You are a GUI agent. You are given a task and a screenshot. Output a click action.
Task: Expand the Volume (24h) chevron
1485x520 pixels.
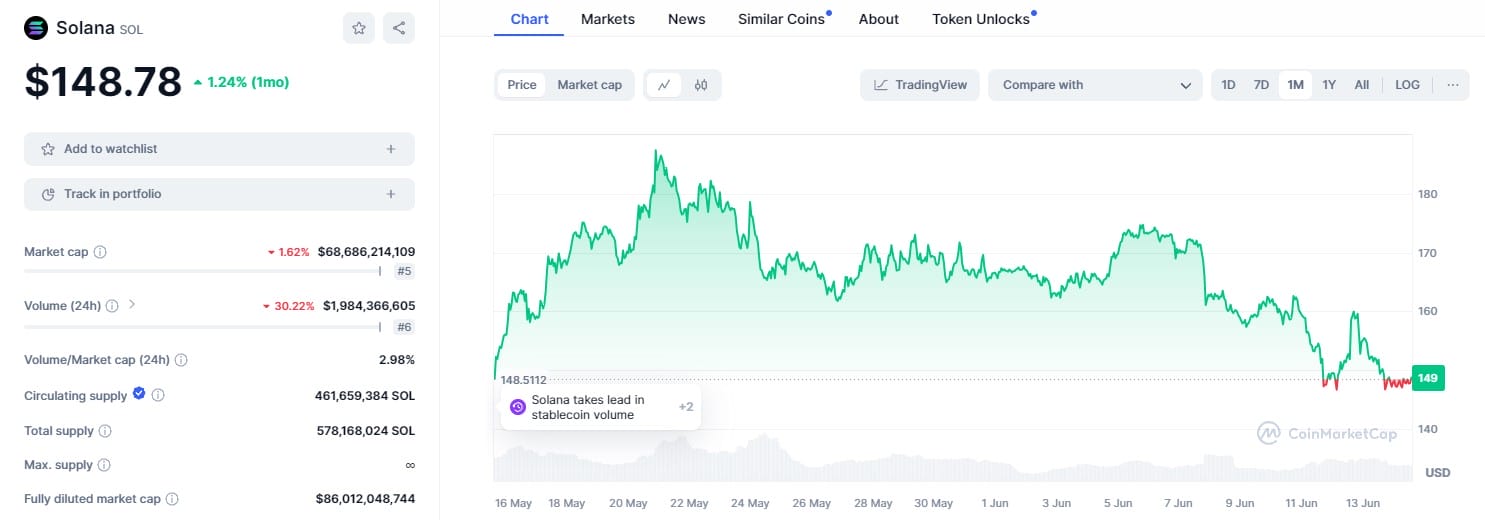tap(132, 304)
